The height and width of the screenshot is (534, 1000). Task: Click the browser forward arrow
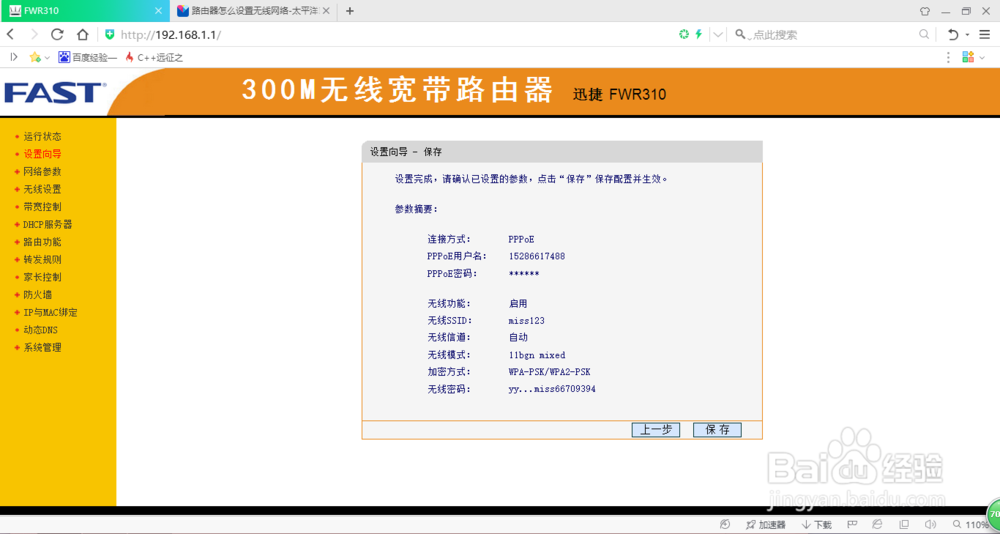click(x=34, y=34)
